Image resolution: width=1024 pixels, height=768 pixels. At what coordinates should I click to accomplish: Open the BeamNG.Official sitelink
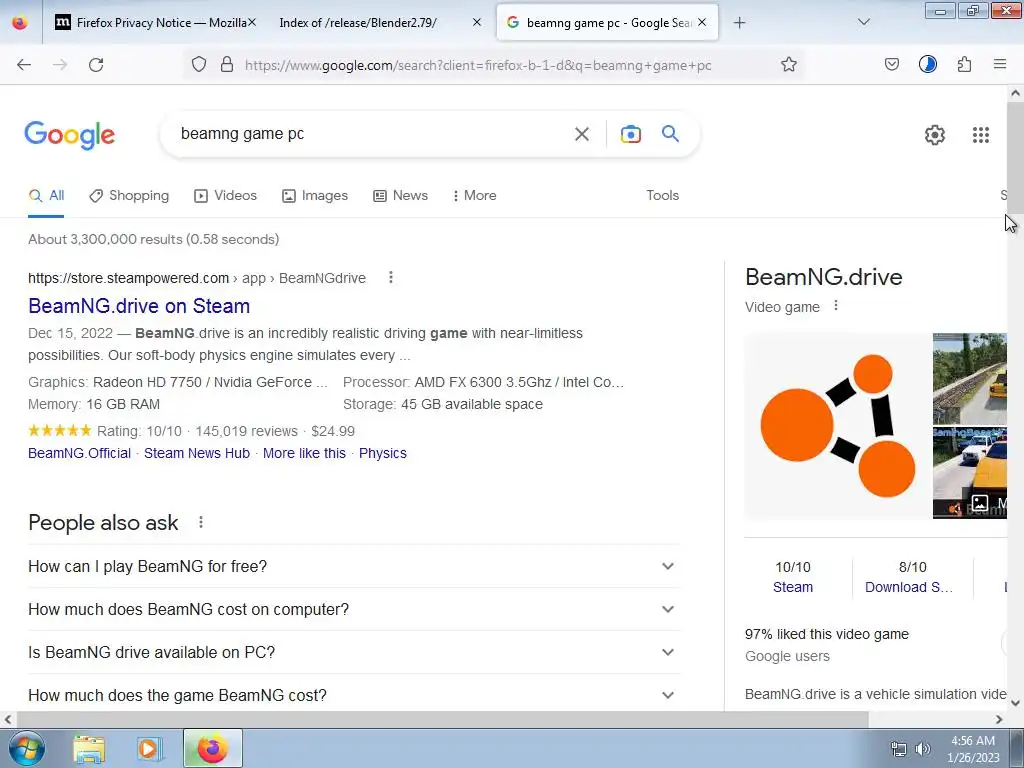tap(80, 453)
